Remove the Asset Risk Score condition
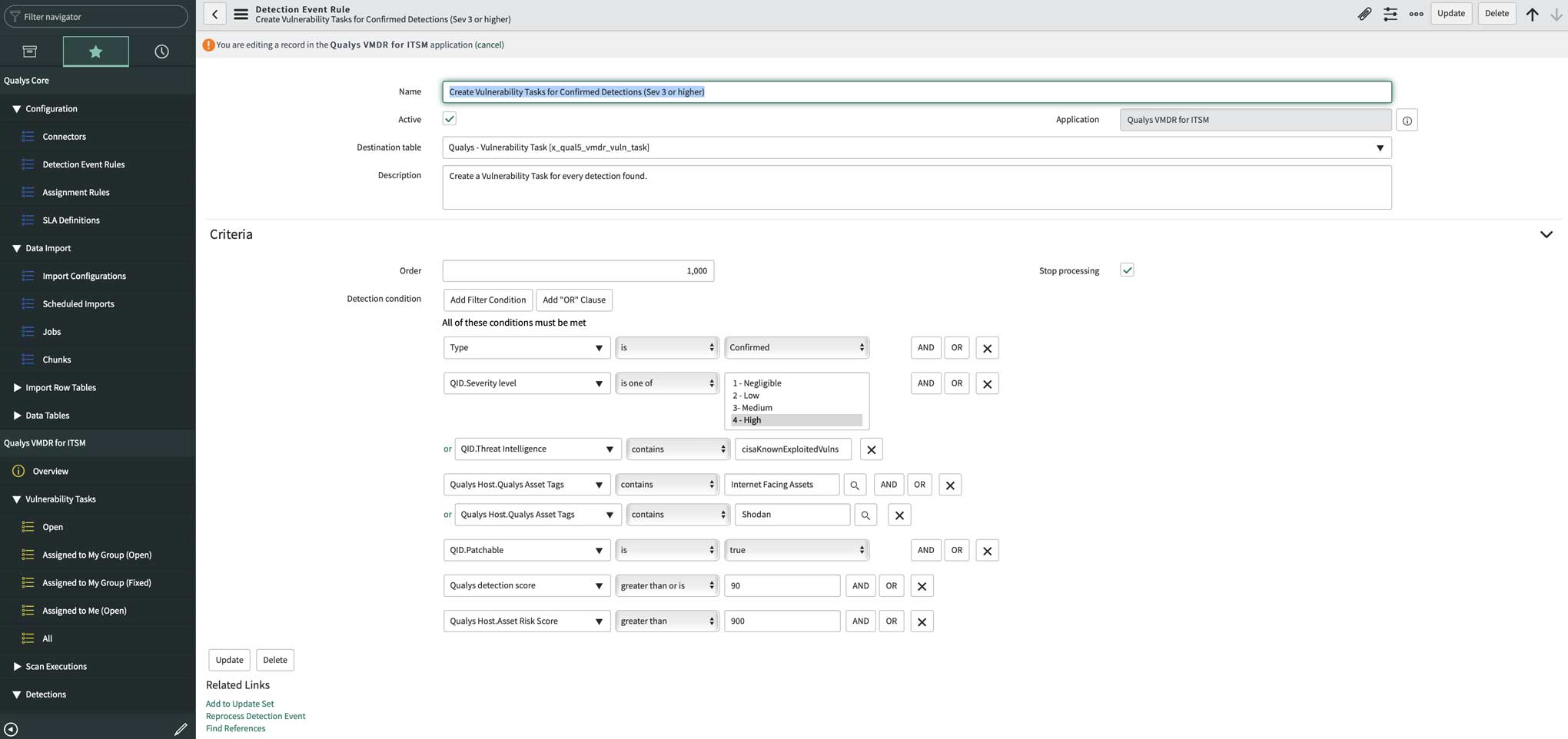Screen dimensions: 1568x739 [x=922, y=621]
